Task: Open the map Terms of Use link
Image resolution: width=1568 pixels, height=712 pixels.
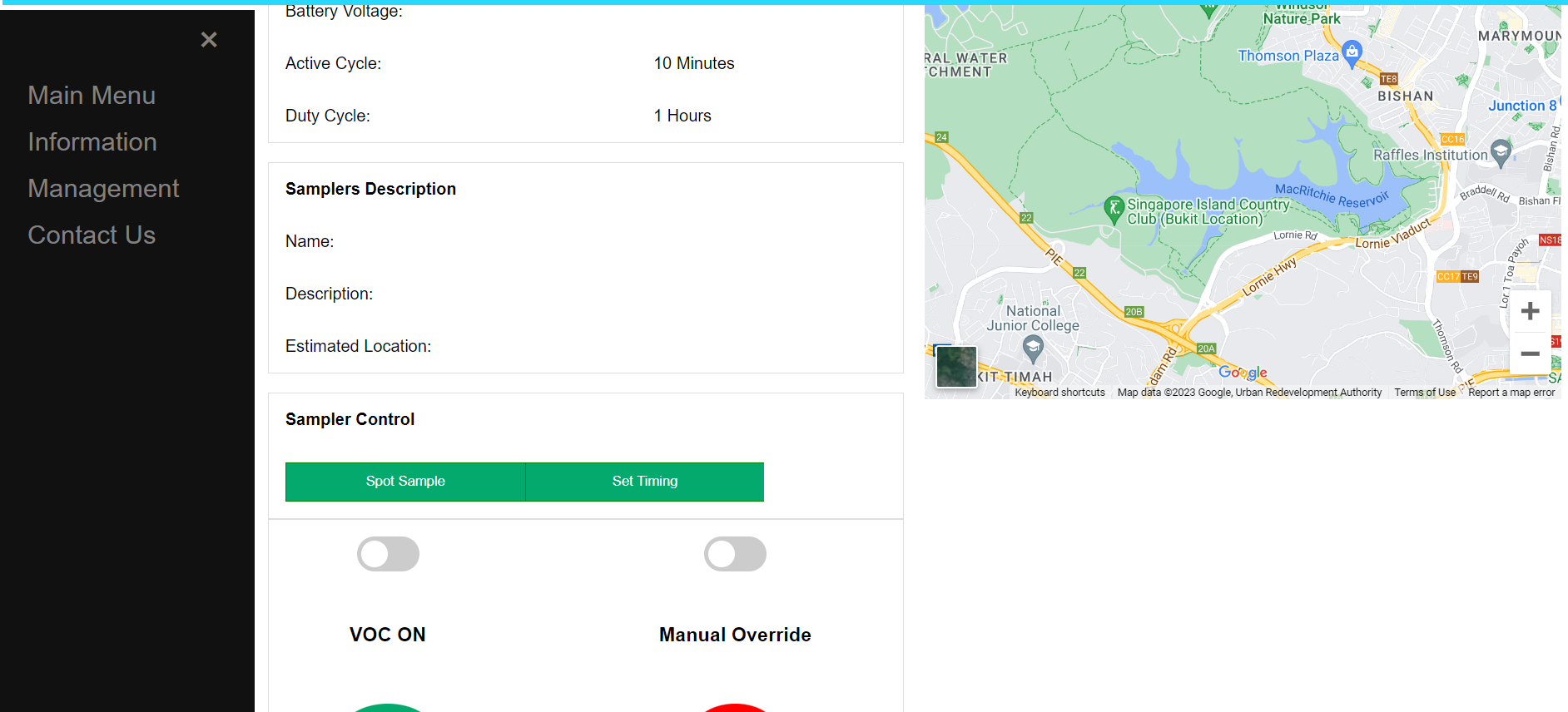Action: (1425, 393)
